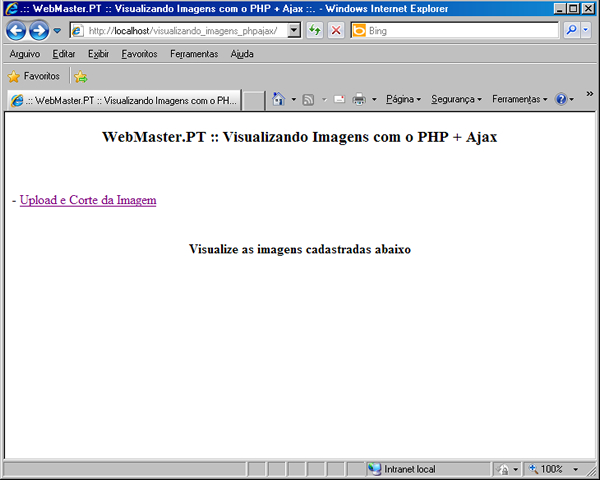Refresh the page with the green arrows icon

(x=315, y=31)
